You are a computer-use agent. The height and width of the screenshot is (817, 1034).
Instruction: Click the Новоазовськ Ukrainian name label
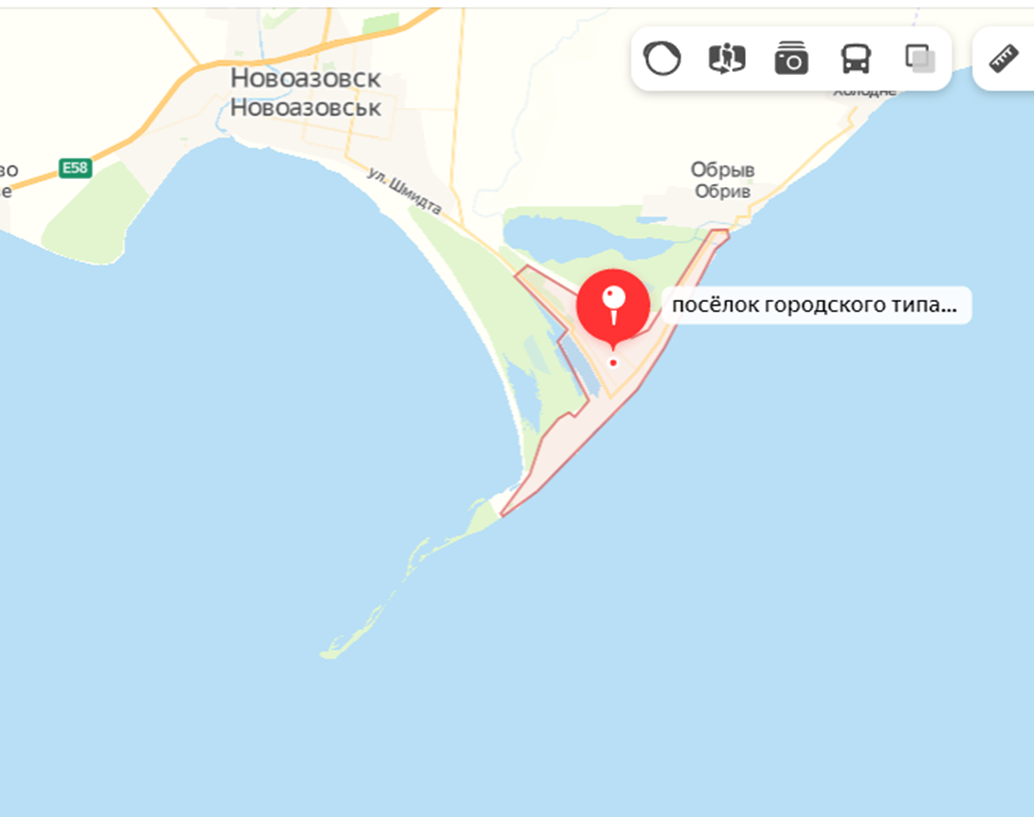pos(305,107)
